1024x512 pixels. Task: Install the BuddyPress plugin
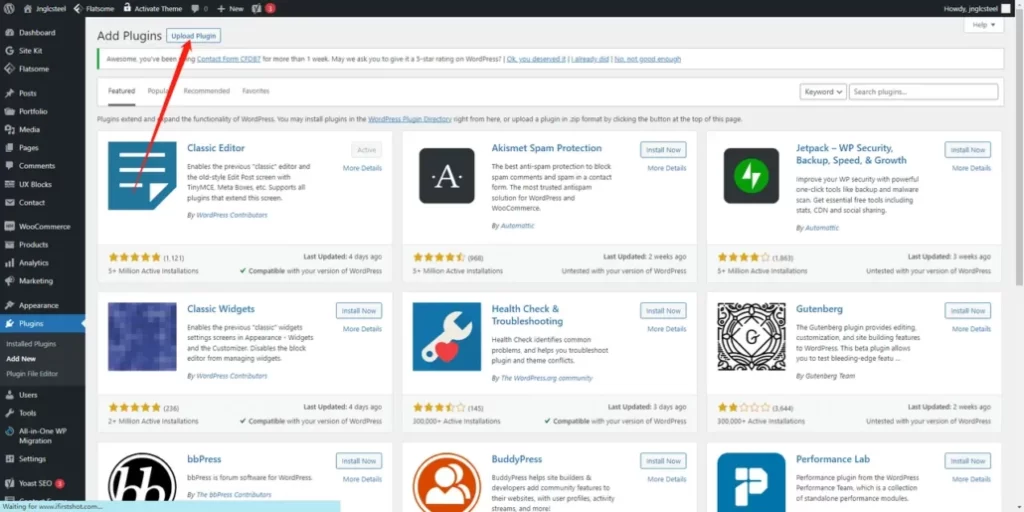(663, 461)
